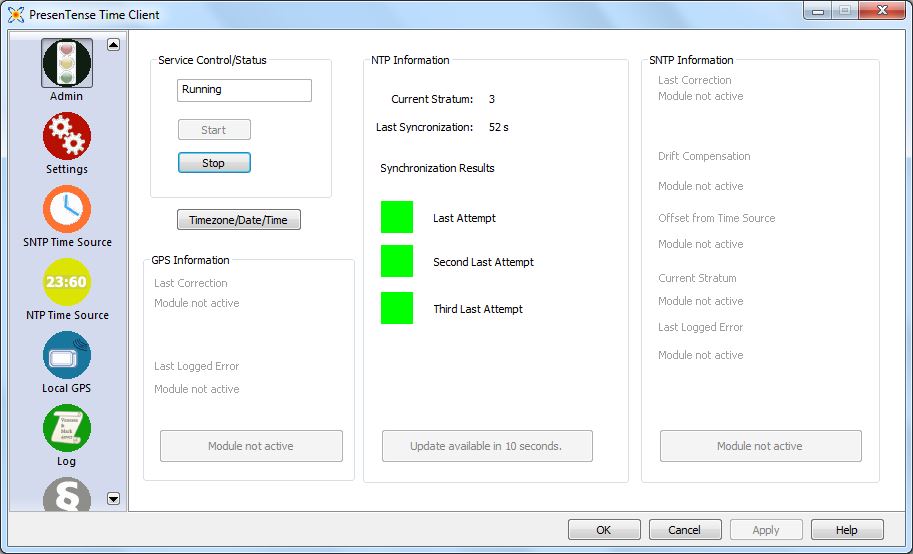
Task: Open Timezone/Date/Time settings
Action: coord(239,220)
